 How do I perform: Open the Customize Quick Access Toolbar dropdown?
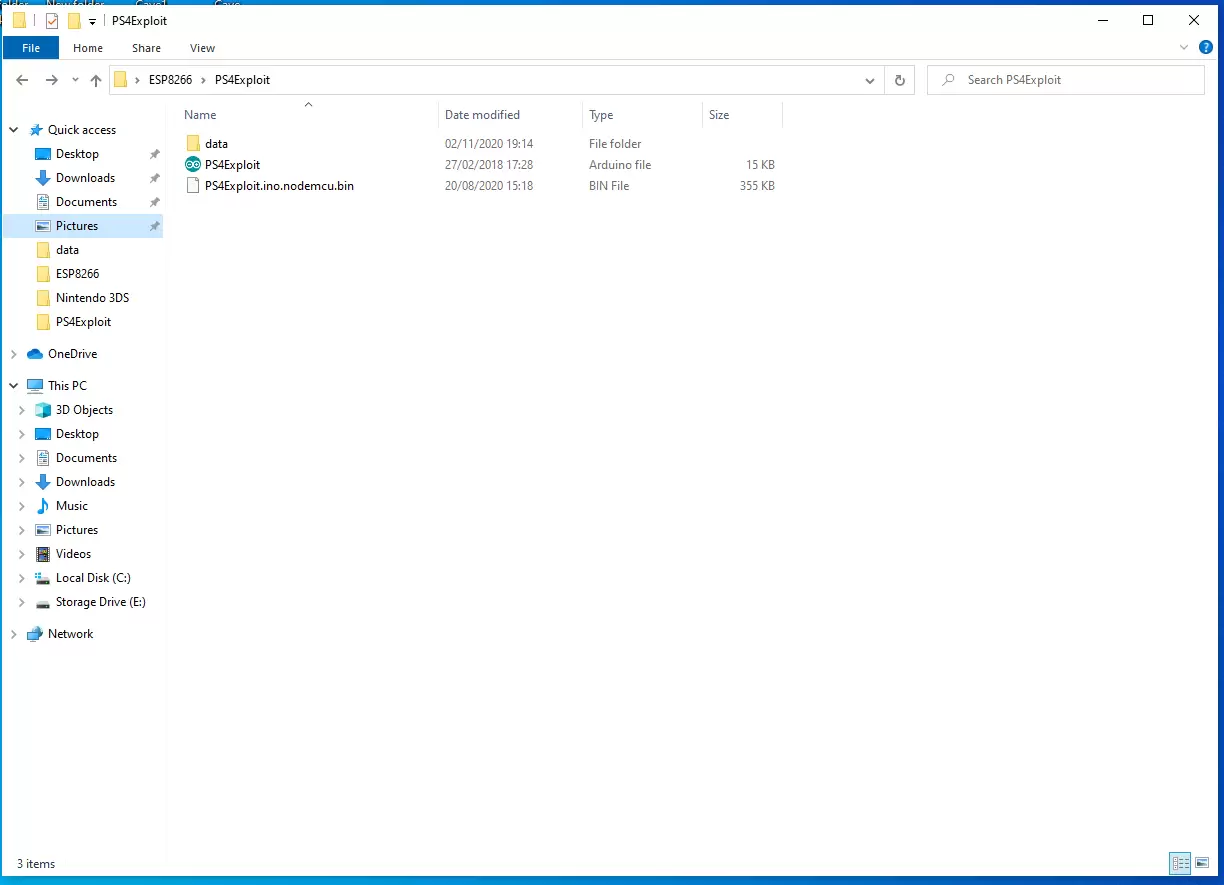pyautogui.click(x=93, y=21)
